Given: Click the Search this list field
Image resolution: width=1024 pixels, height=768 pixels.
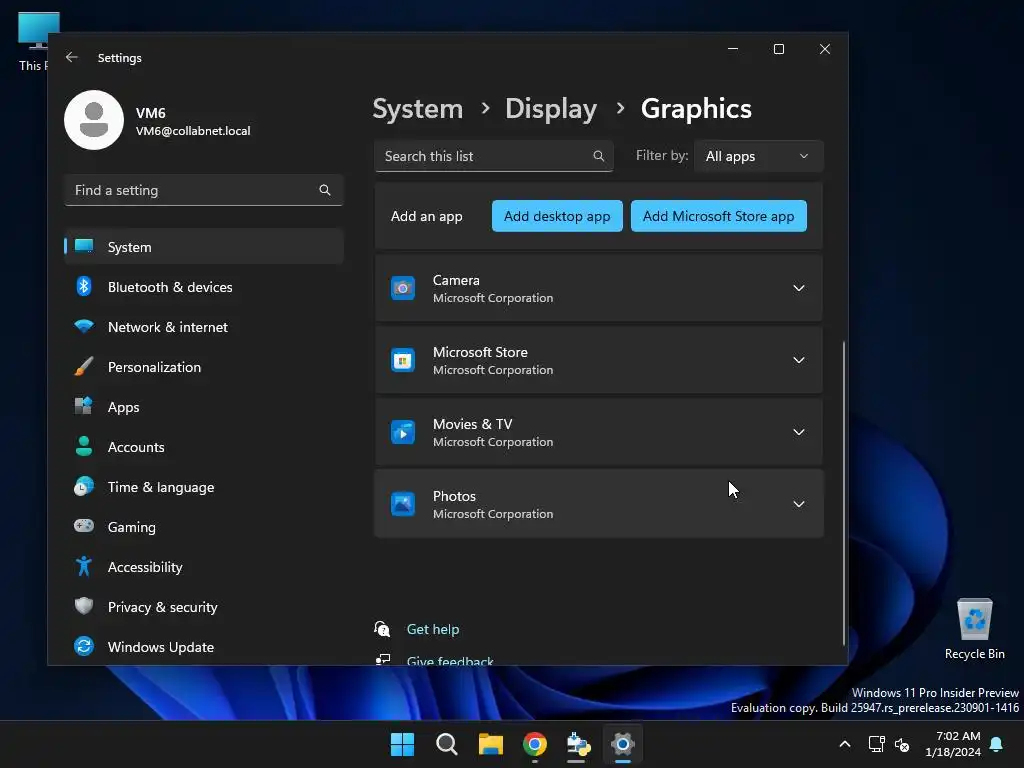Looking at the screenshot, I should pyautogui.click(x=494, y=156).
